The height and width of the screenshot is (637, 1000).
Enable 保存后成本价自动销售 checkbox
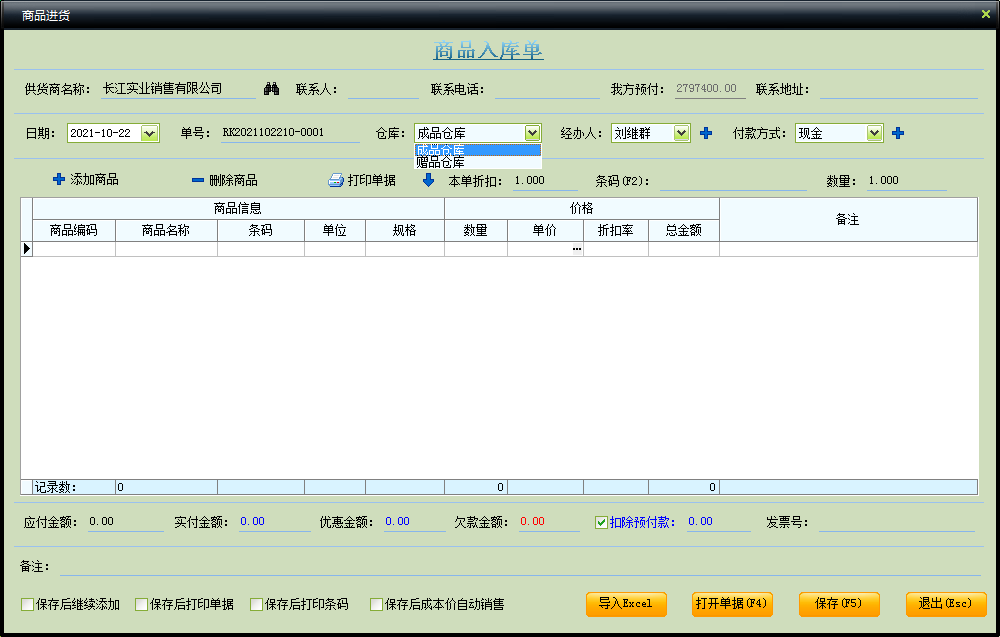coord(376,604)
